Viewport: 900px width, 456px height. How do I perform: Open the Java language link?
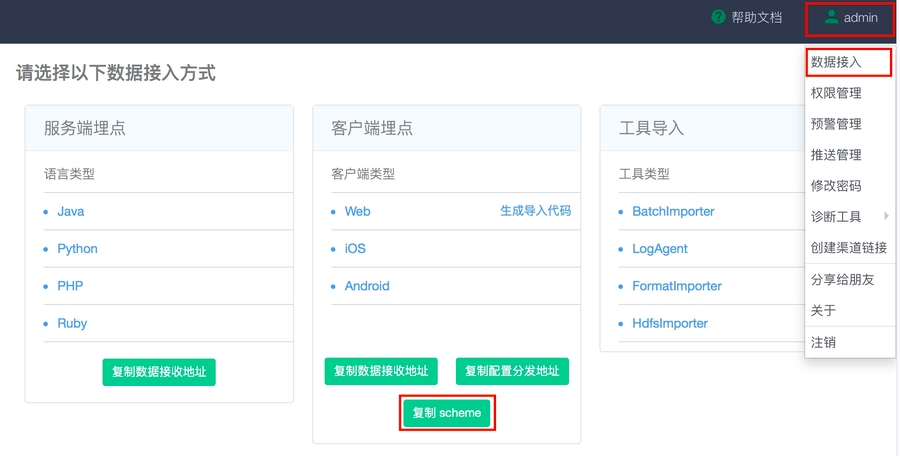(x=70, y=211)
